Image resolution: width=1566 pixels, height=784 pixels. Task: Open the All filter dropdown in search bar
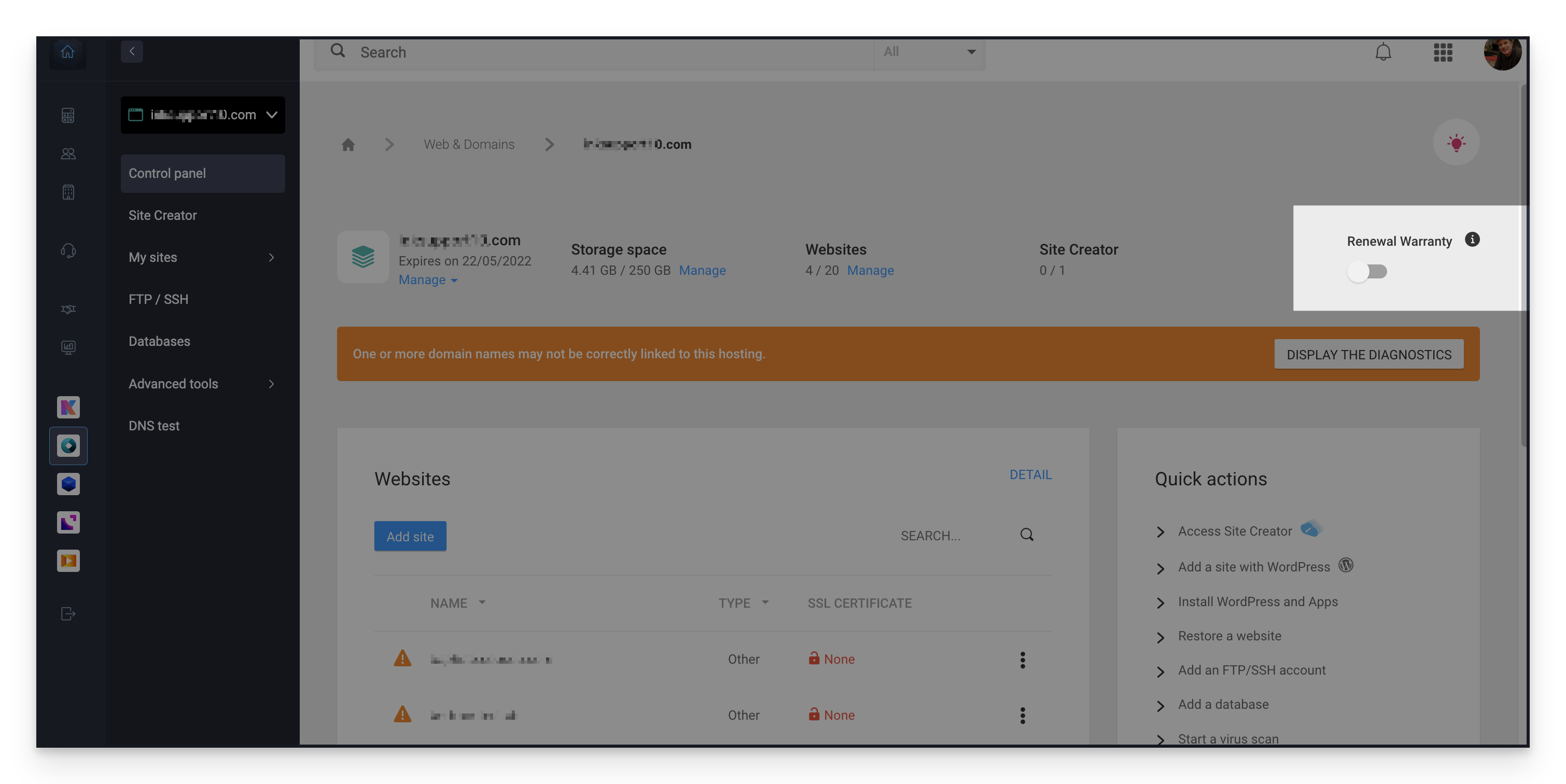(929, 52)
